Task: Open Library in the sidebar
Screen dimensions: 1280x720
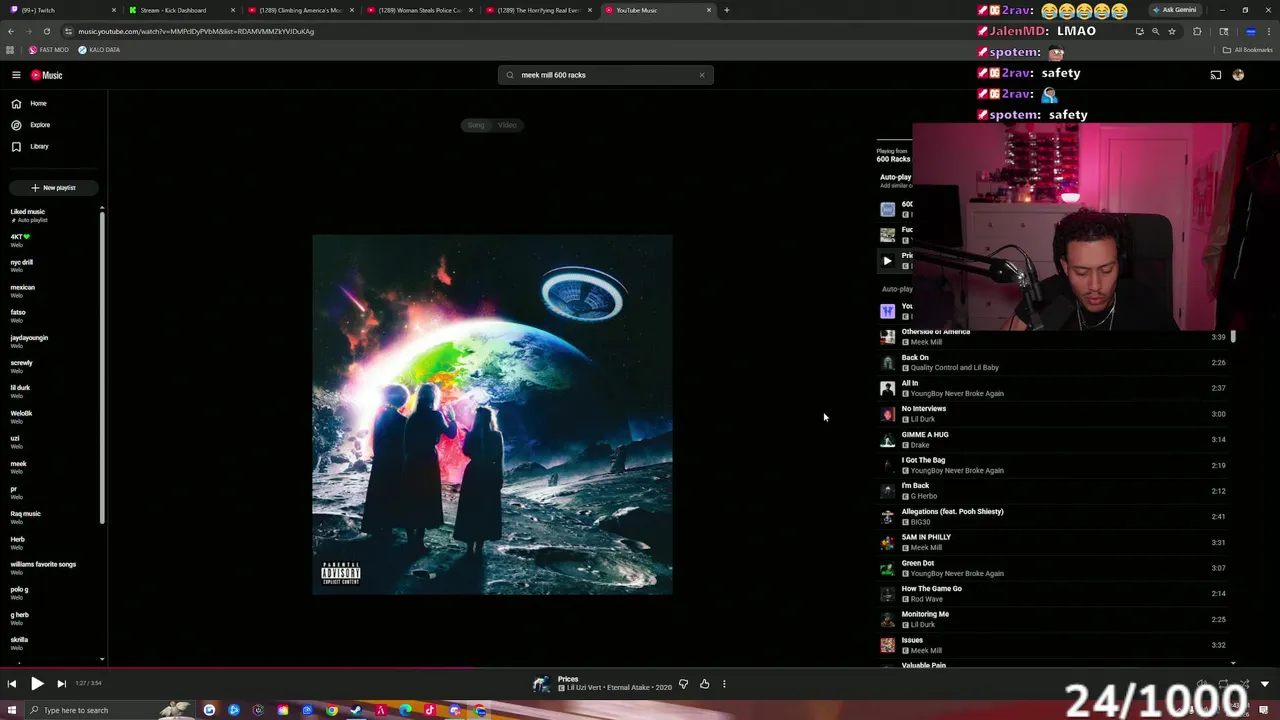Action: click(x=39, y=146)
